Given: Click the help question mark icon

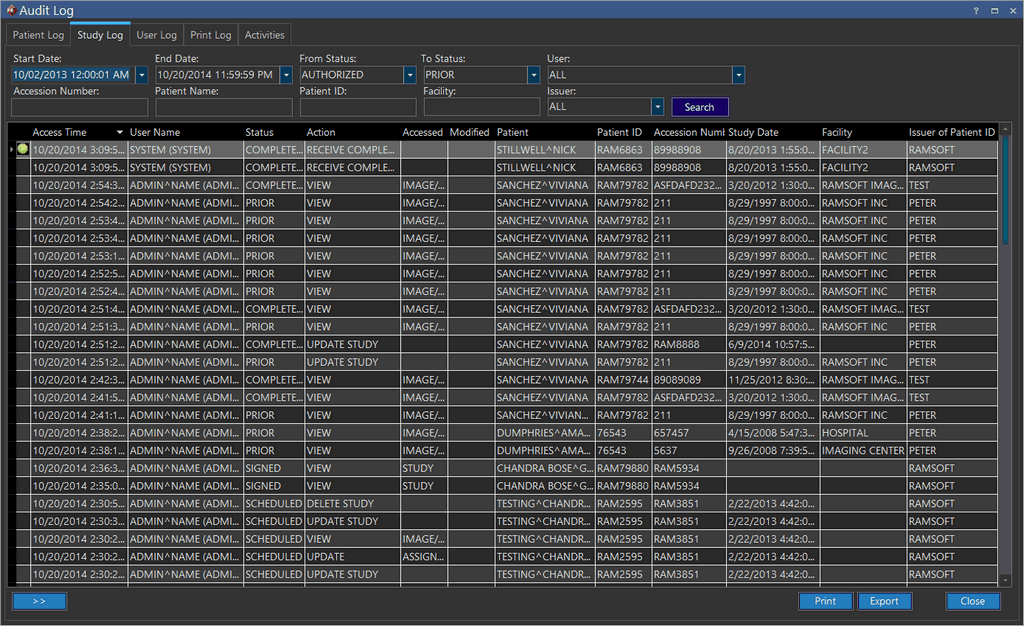Looking at the screenshot, I should 975,10.
